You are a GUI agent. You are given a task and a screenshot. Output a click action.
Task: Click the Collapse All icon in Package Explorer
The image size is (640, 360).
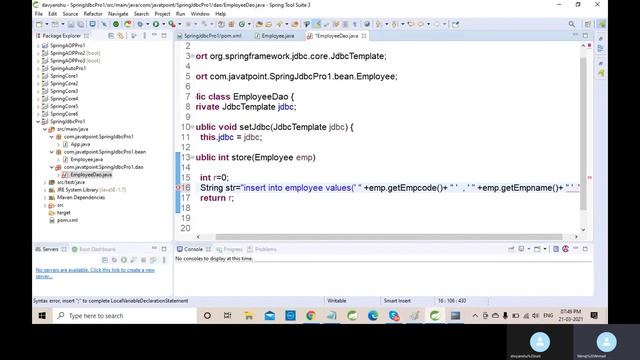(x=111, y=36)
